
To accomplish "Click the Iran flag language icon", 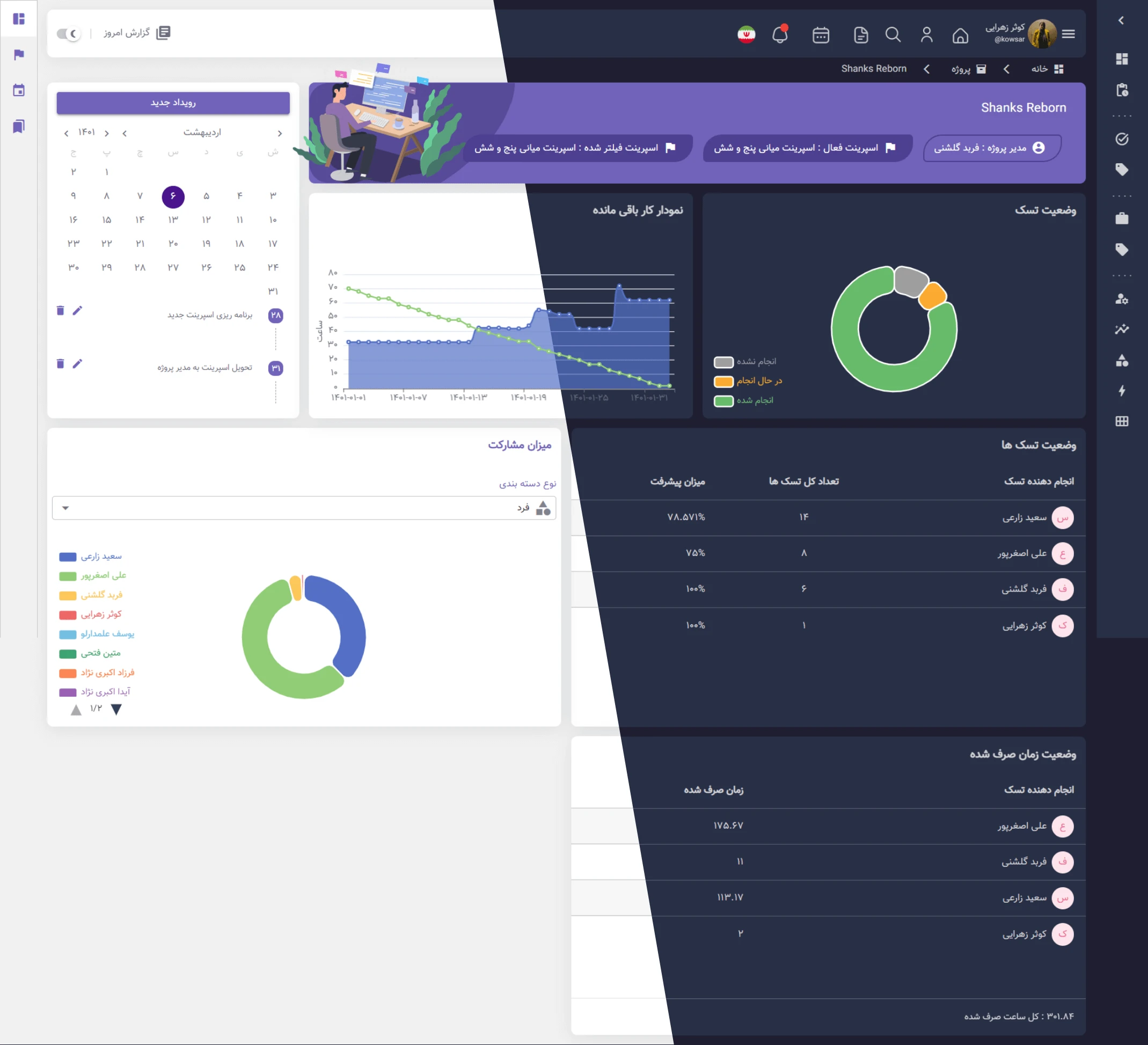I will pos(746,35).
